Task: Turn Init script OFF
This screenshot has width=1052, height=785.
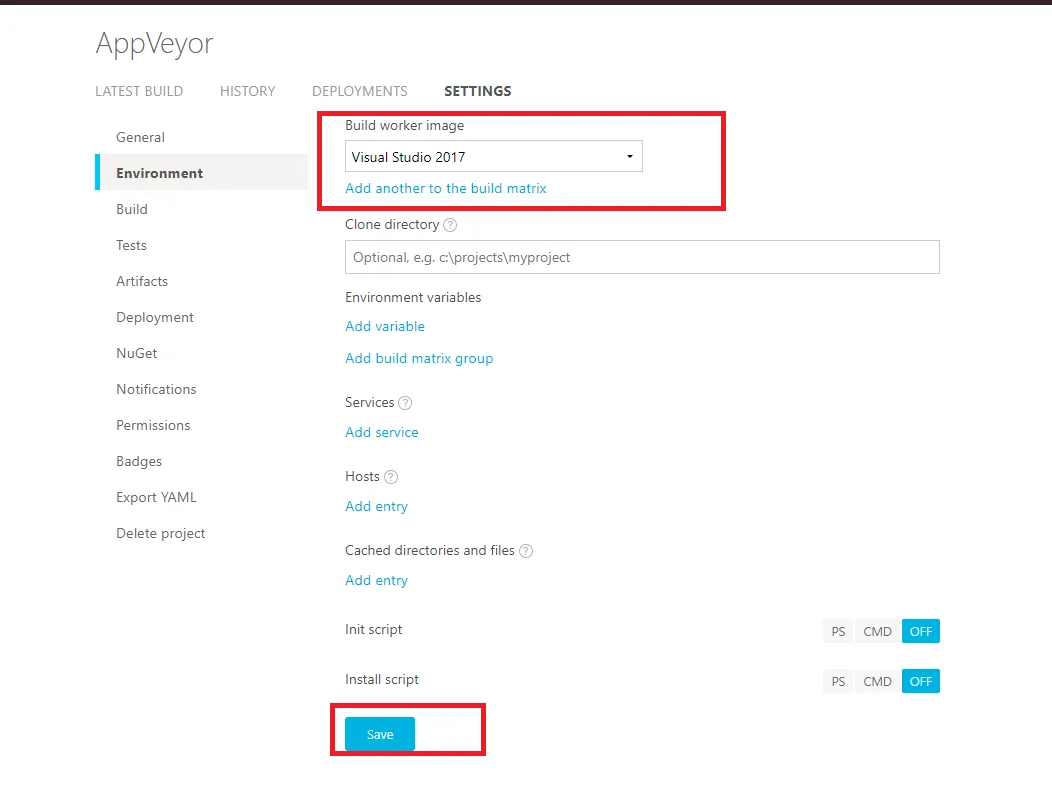Action: [x=920, y=631]
